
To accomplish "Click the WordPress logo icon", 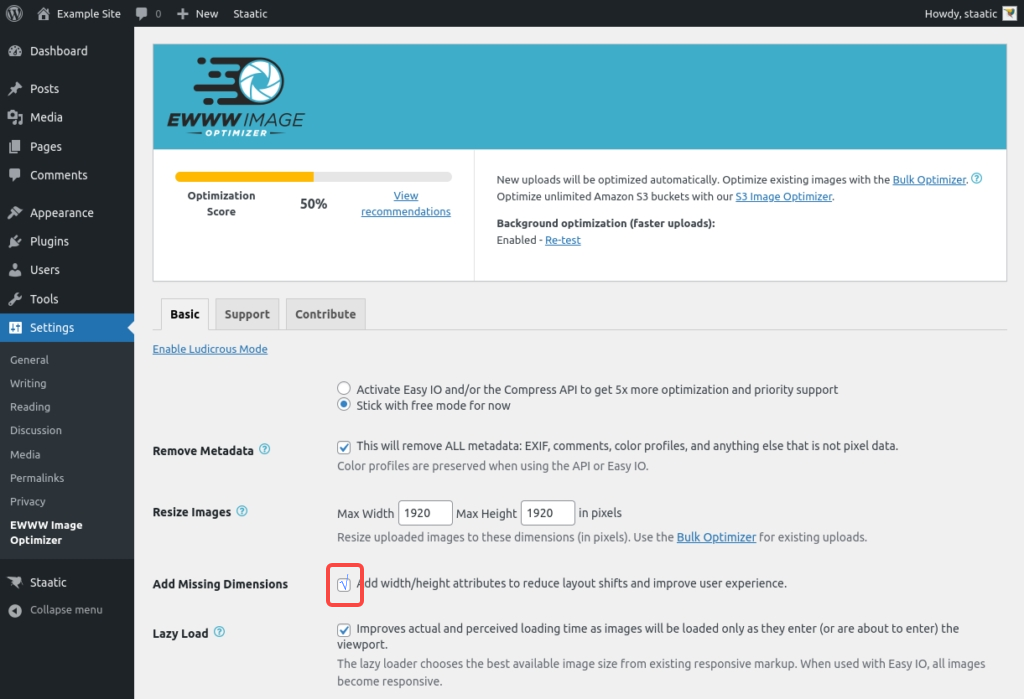I will (x=14, y=14).
